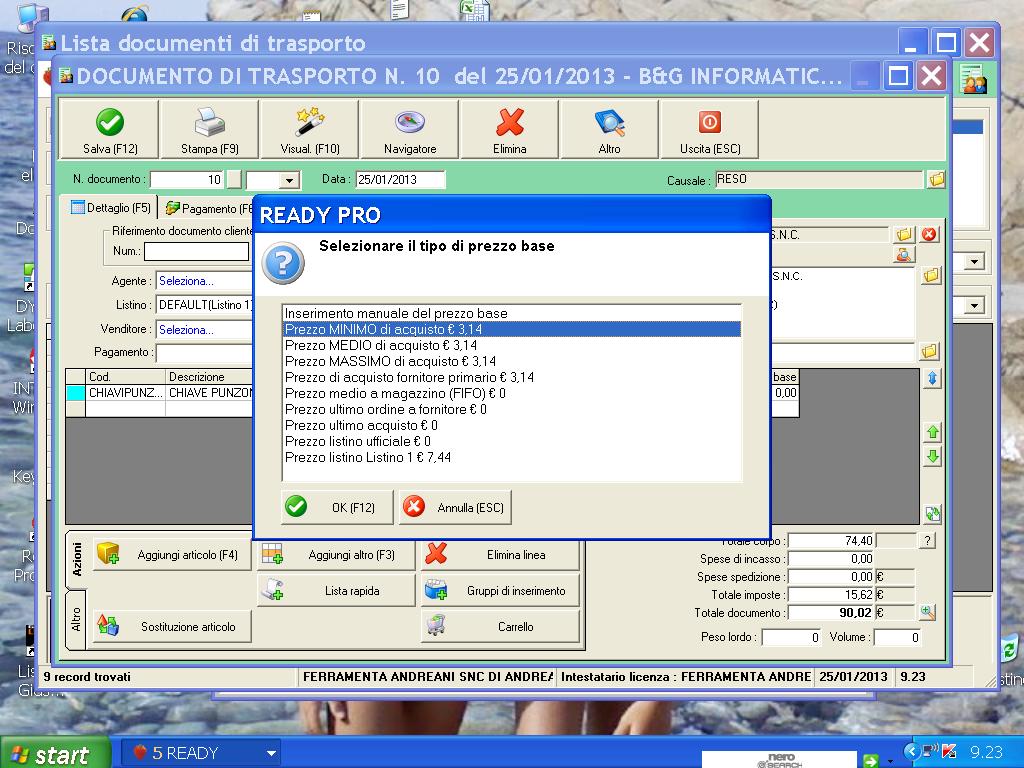Confirm with OK (F12) in dialog
Screen dimensions: 1024x768
click(x=338, y=507)
